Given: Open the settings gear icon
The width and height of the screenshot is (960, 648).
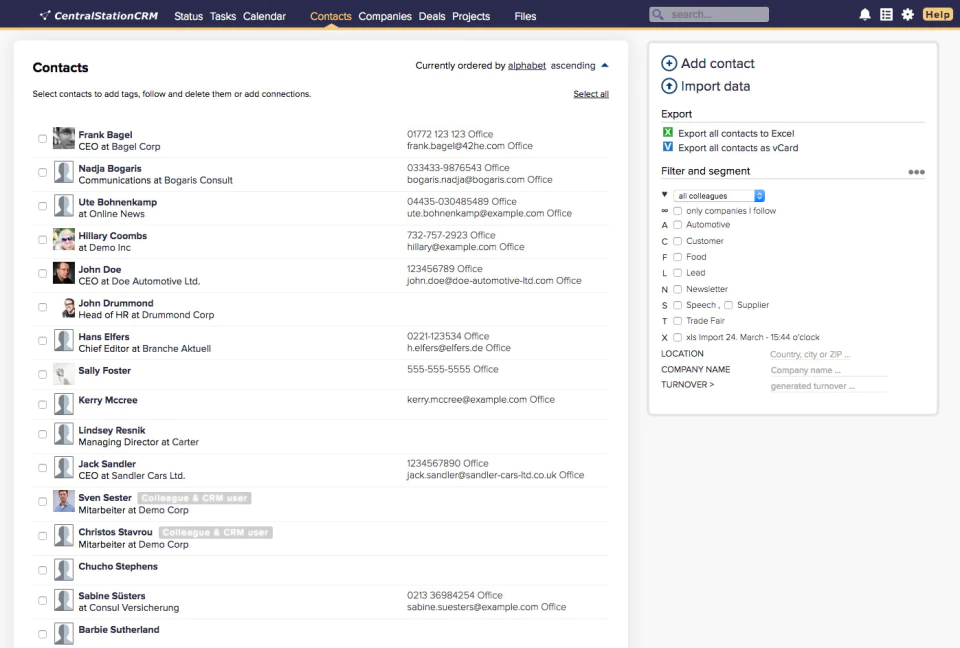Looking at the screenshot, I should click(x=907, y=14).
